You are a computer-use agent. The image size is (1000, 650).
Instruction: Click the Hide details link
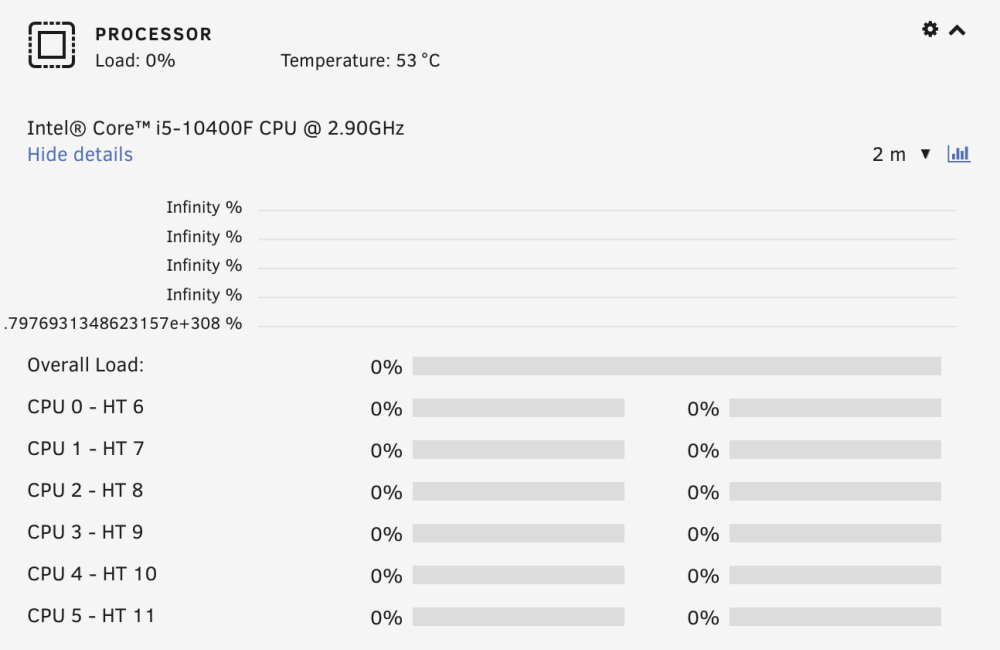(x=80, y=154)
